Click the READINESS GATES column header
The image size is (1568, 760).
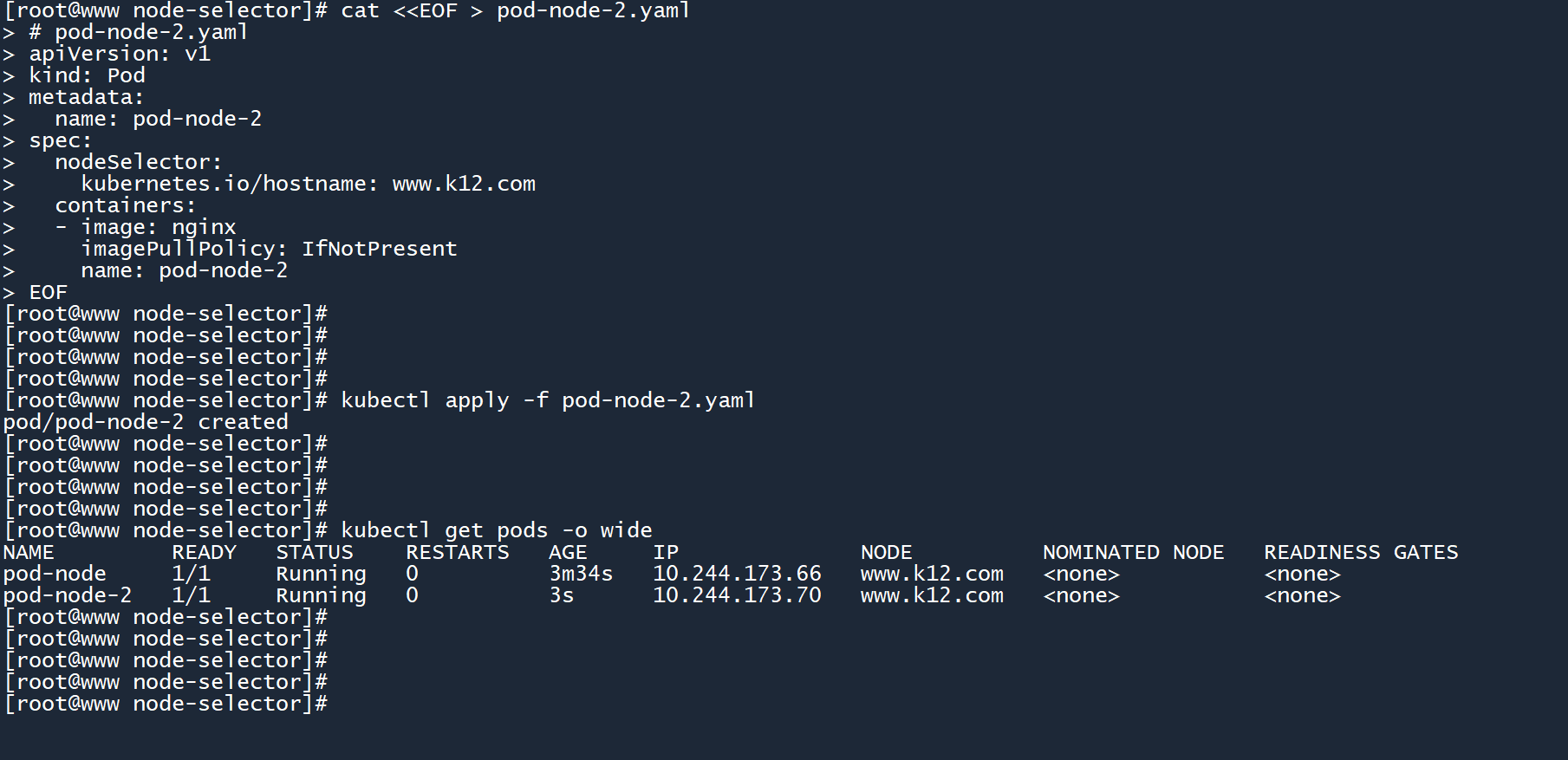(x=1361, y=552)
